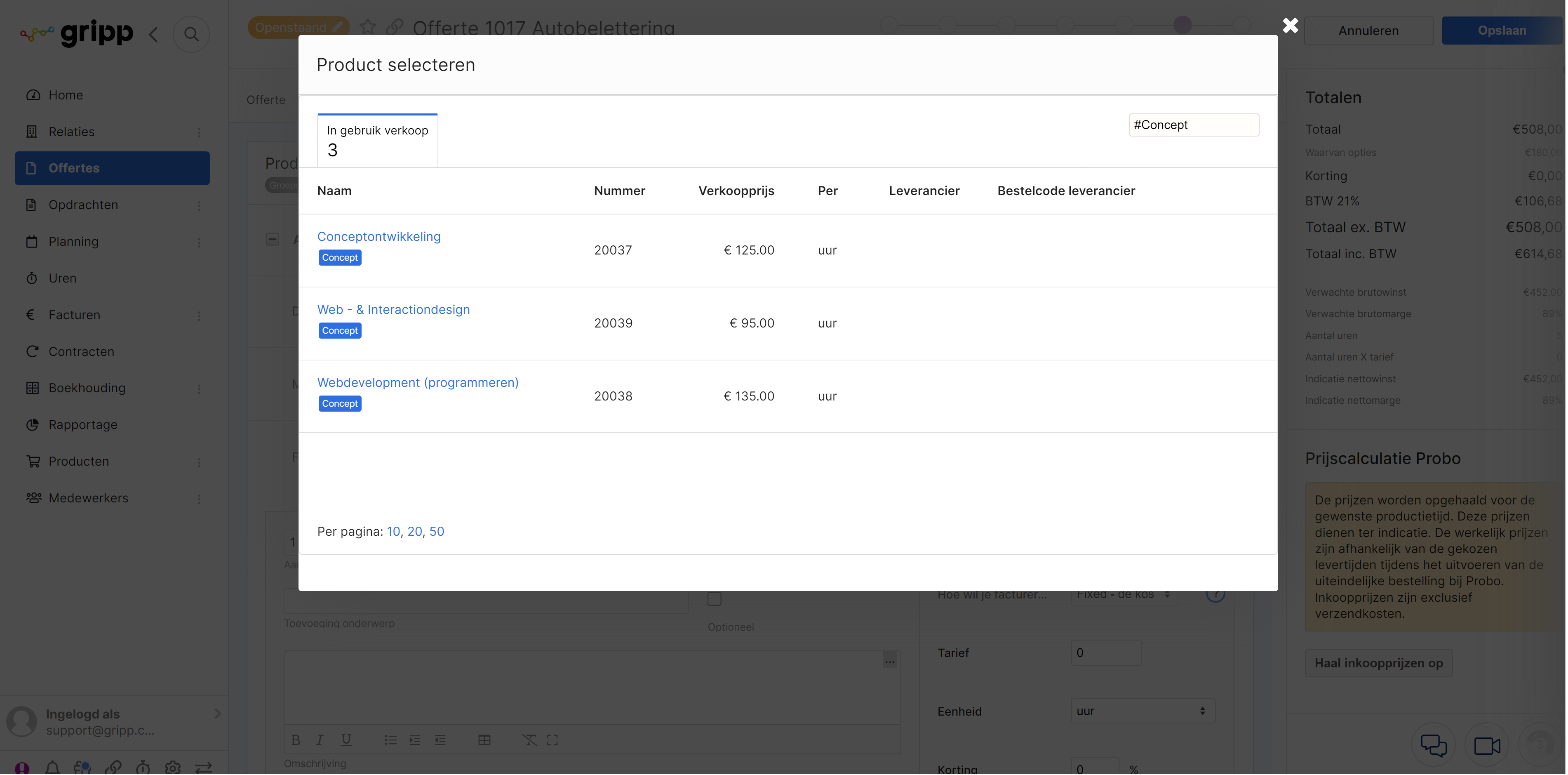Expand Producten submenu dots
Screen dimensions: 1568x775
click(x=199, y=462)
